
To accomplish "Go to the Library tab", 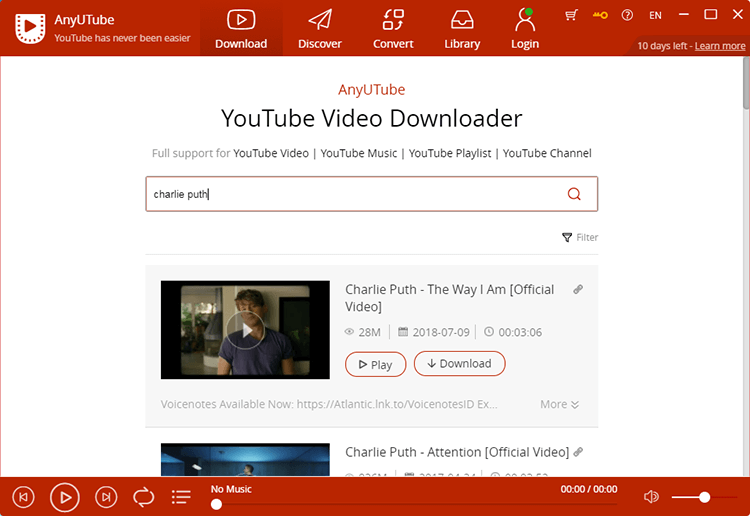I will (x=462, y=28).
